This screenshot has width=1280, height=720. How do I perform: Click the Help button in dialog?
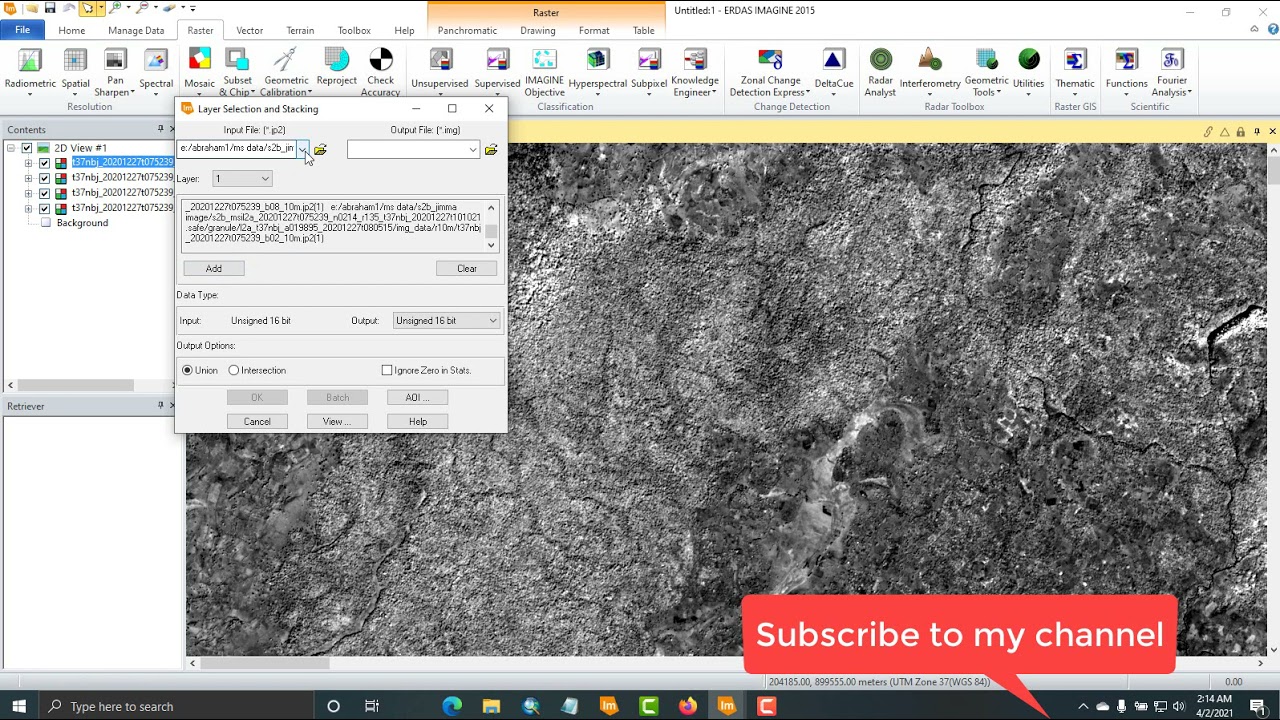point(418,421)
